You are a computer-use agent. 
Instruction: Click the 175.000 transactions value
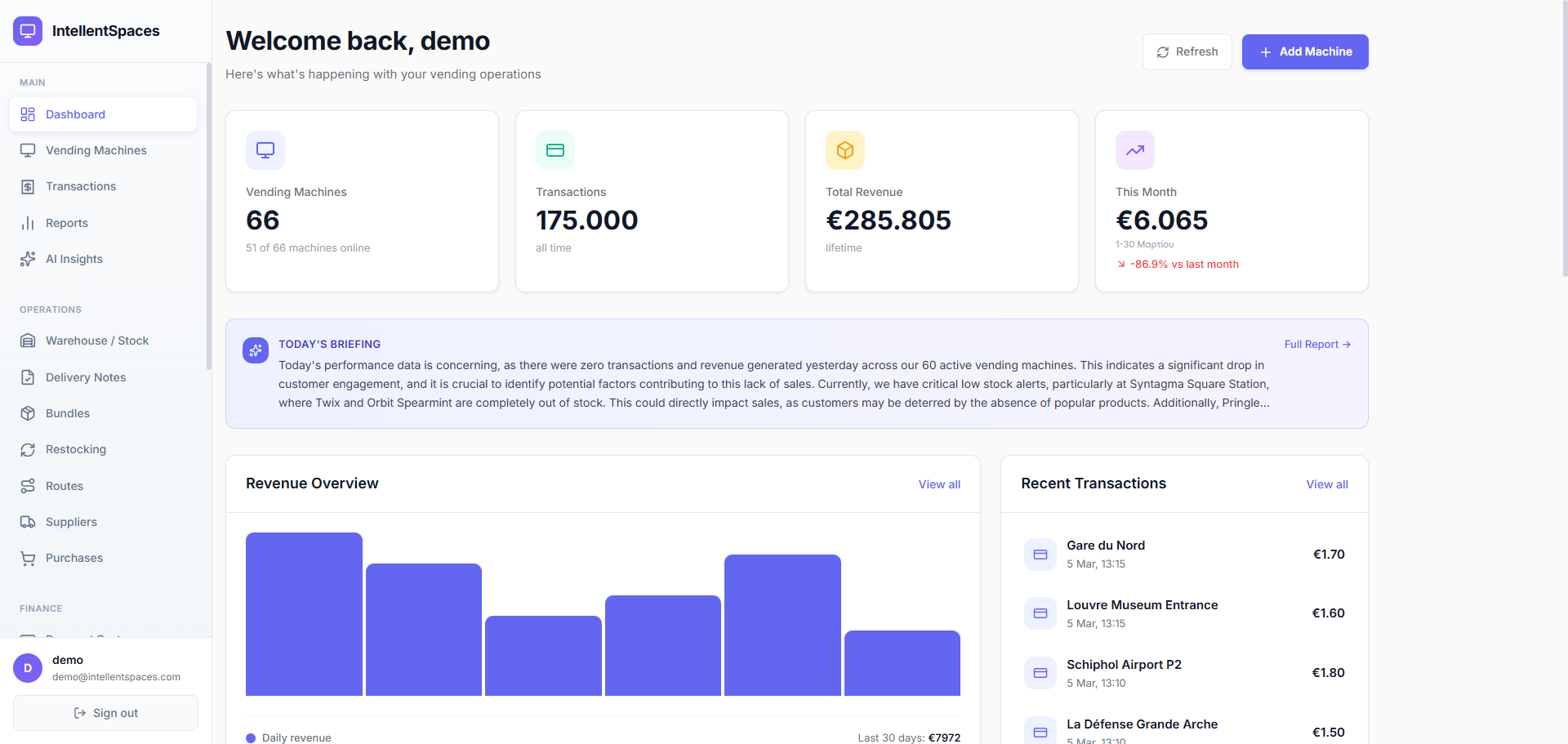click(x=587, y=220)
